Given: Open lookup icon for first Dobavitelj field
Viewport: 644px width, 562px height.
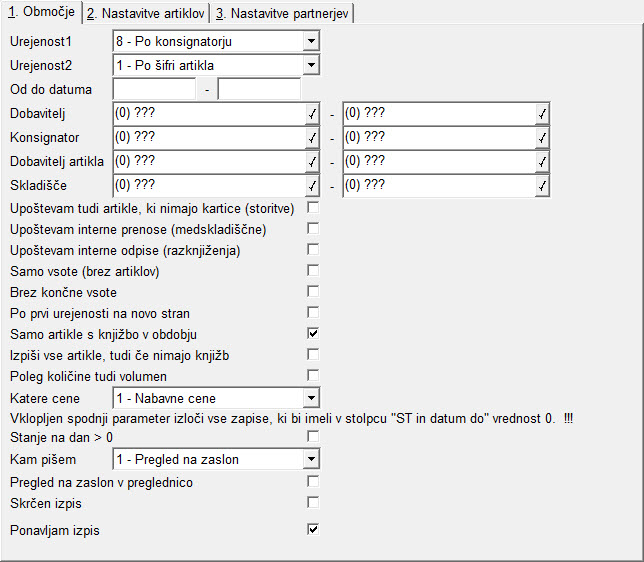Looking at the screenshot, I should tap(312, 114).
